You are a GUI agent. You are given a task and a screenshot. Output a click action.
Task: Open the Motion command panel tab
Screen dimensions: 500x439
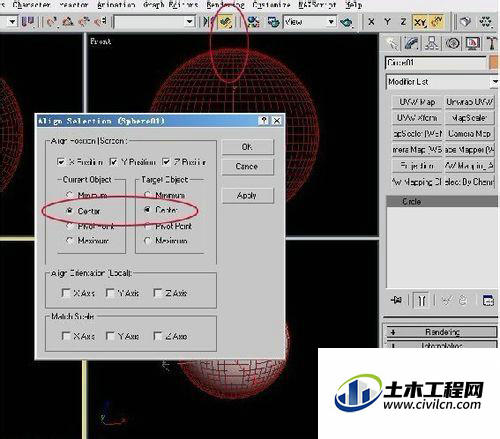452,43
